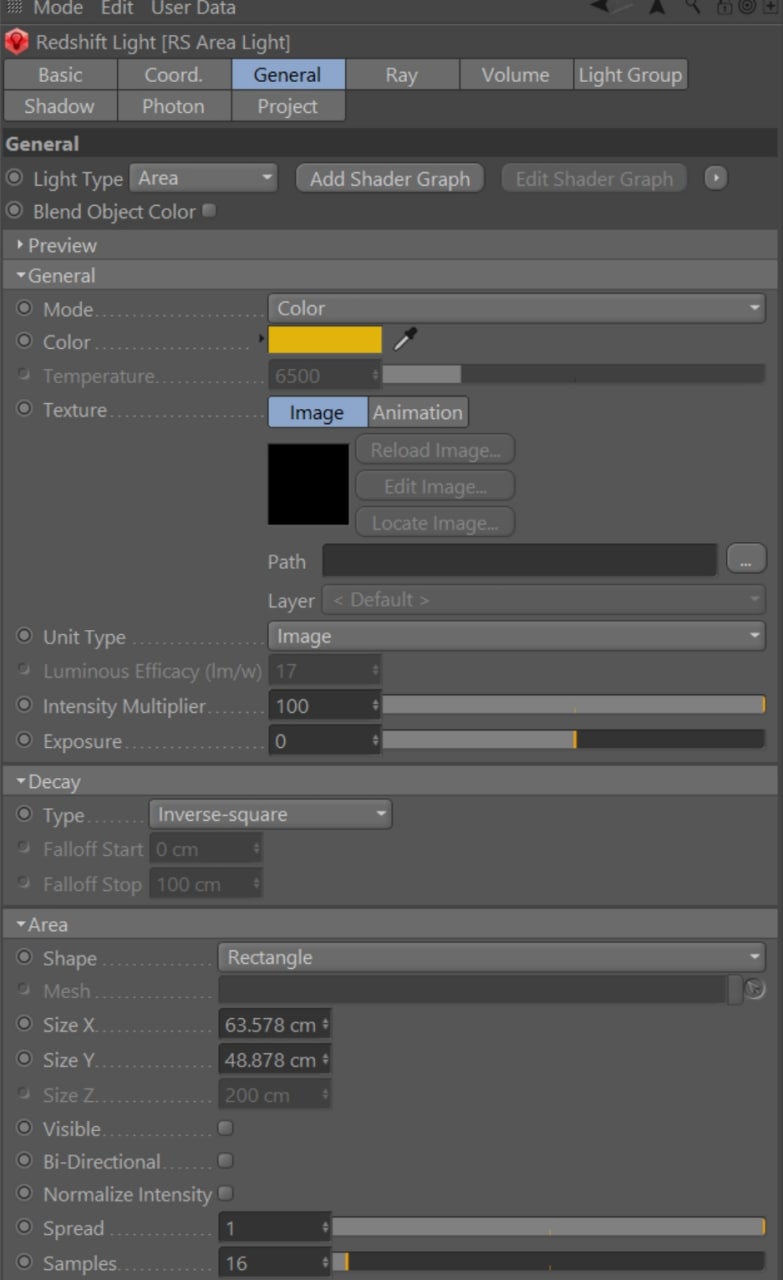Click the browse button next to Path

[x=746, y=559]
